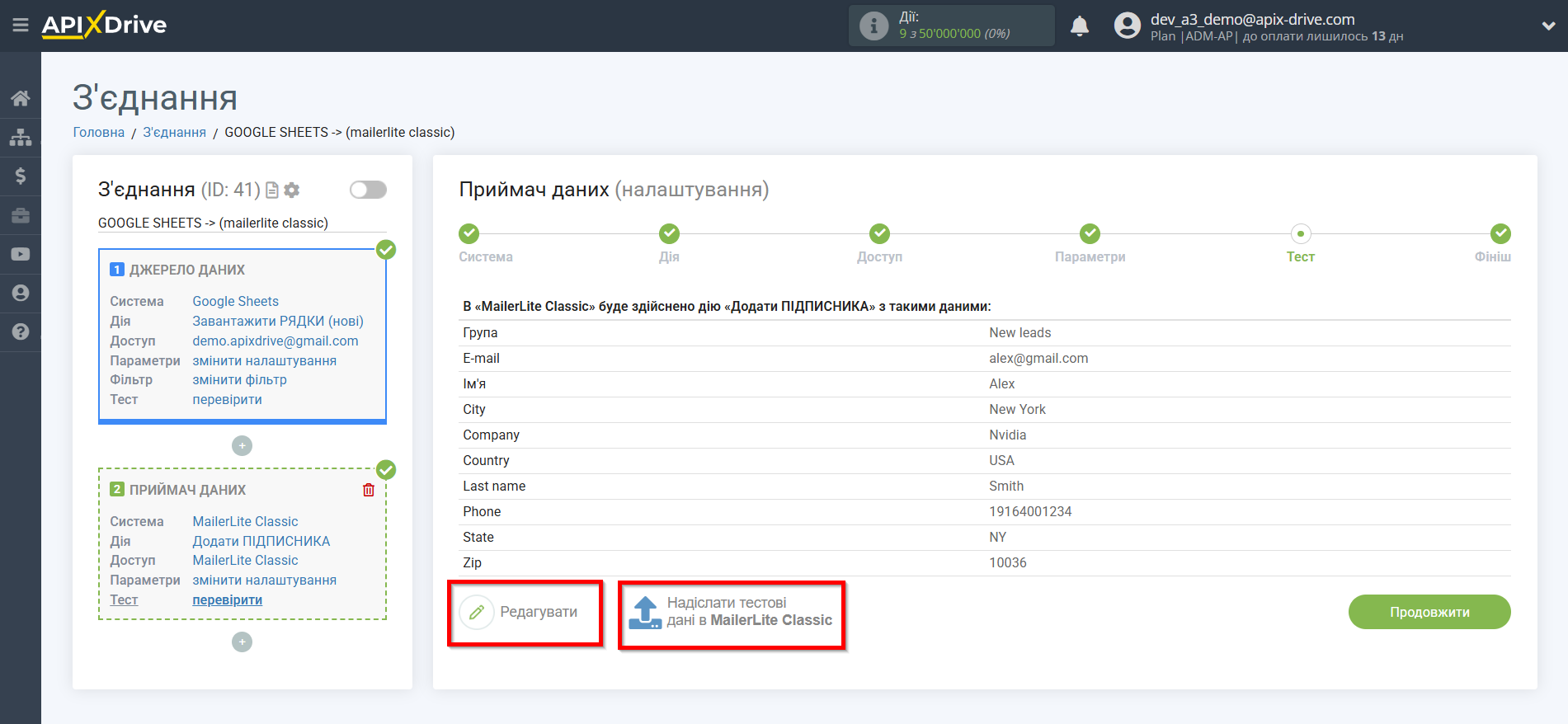Screen dimensions: 1568x724
Task: Open YouTube video icon in sidebar
Action: (x=21, y=254)
